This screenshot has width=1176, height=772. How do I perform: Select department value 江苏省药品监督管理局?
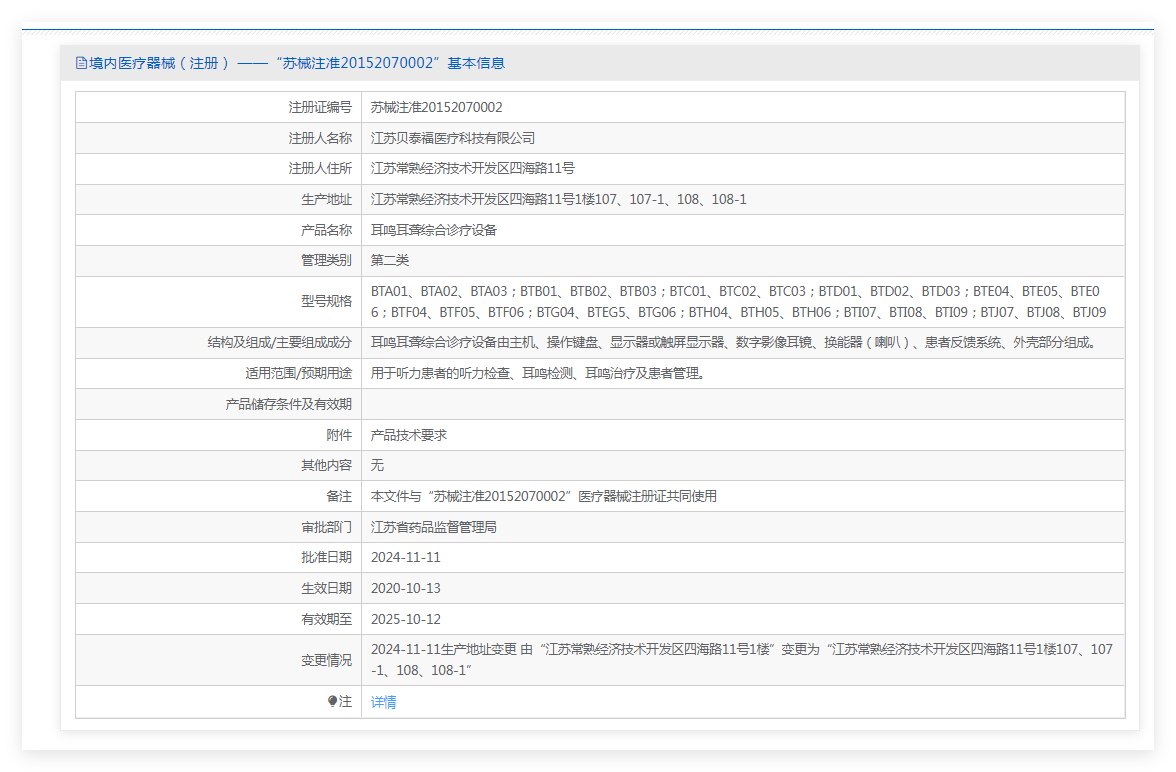(434, 527)
